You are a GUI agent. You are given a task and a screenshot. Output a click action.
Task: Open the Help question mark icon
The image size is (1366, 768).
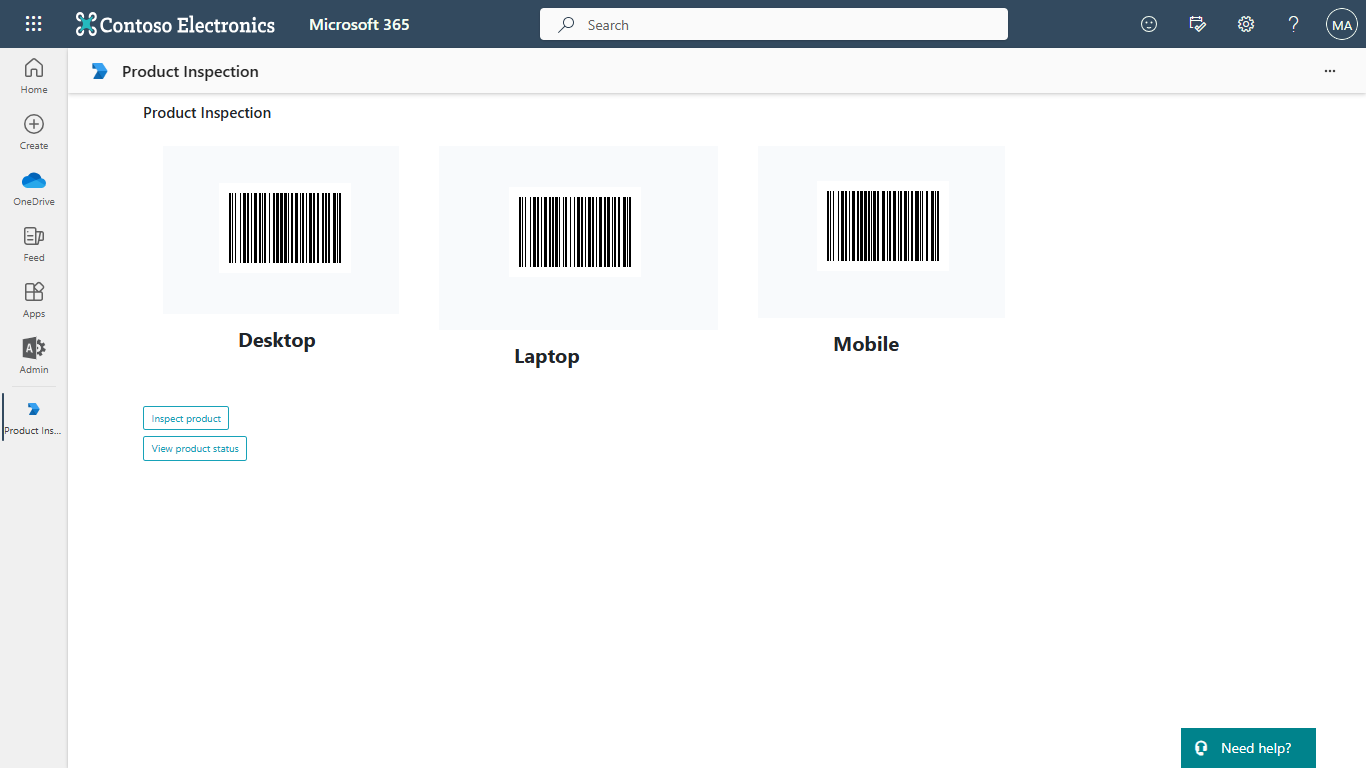point(1293,24)
